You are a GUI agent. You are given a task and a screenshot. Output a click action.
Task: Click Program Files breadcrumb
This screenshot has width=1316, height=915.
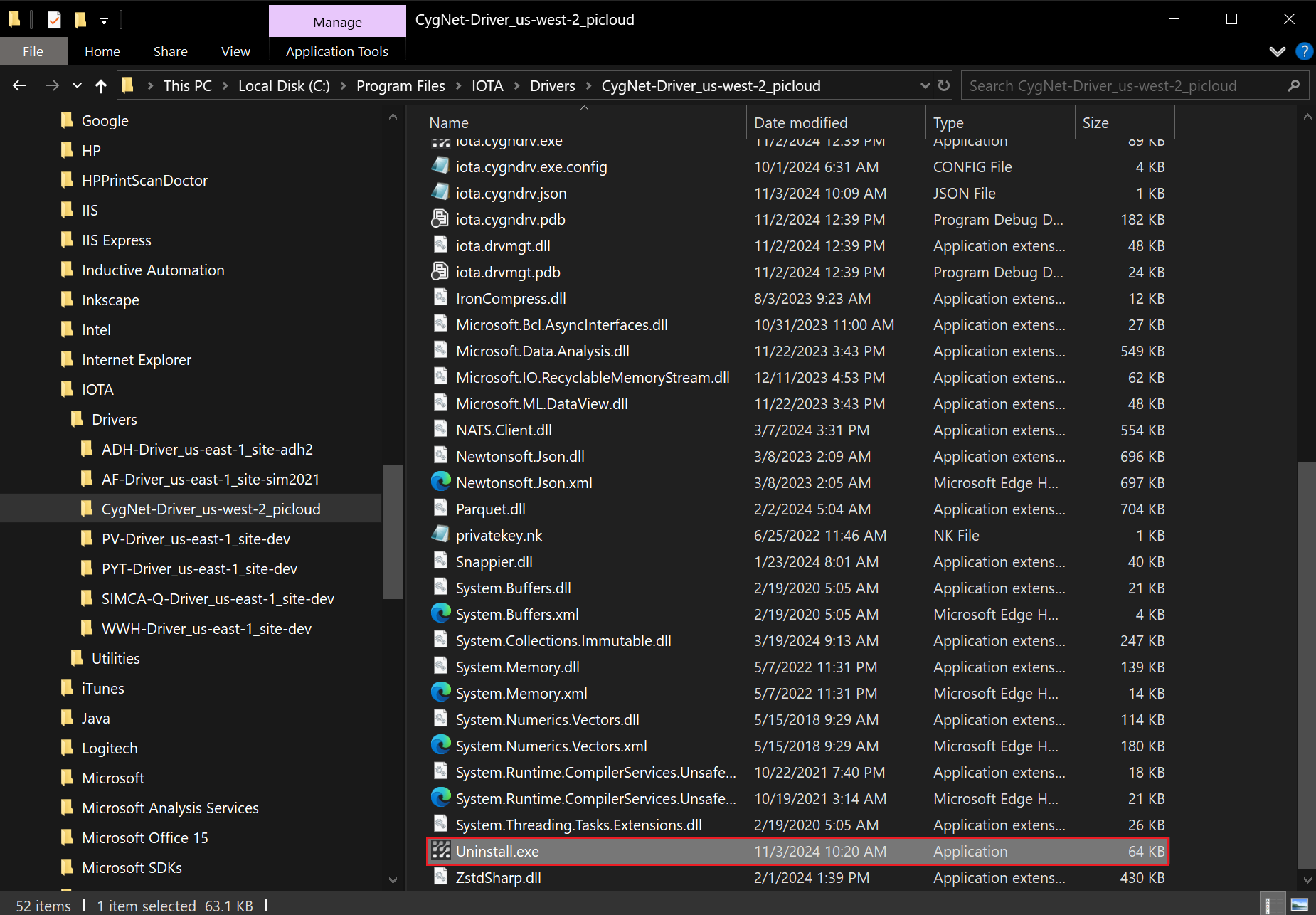click(400, 86)
